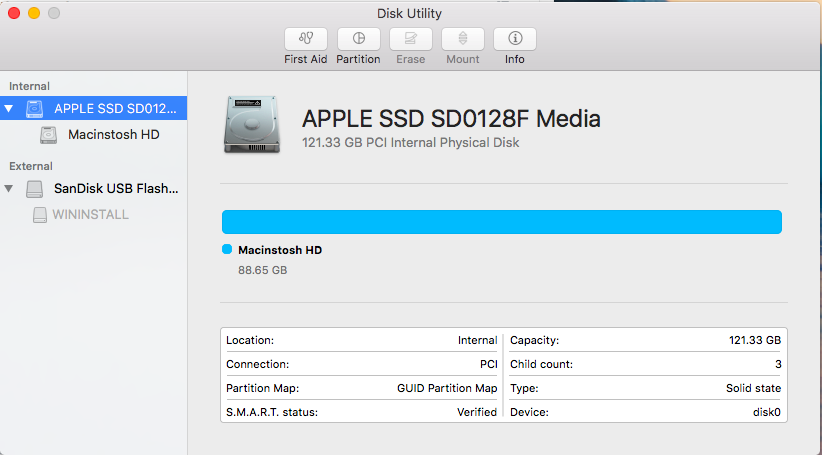Select APPLE SSD SD012... in sidebar
The width and height of the screenshot is (822, 455).
(93, 109)
